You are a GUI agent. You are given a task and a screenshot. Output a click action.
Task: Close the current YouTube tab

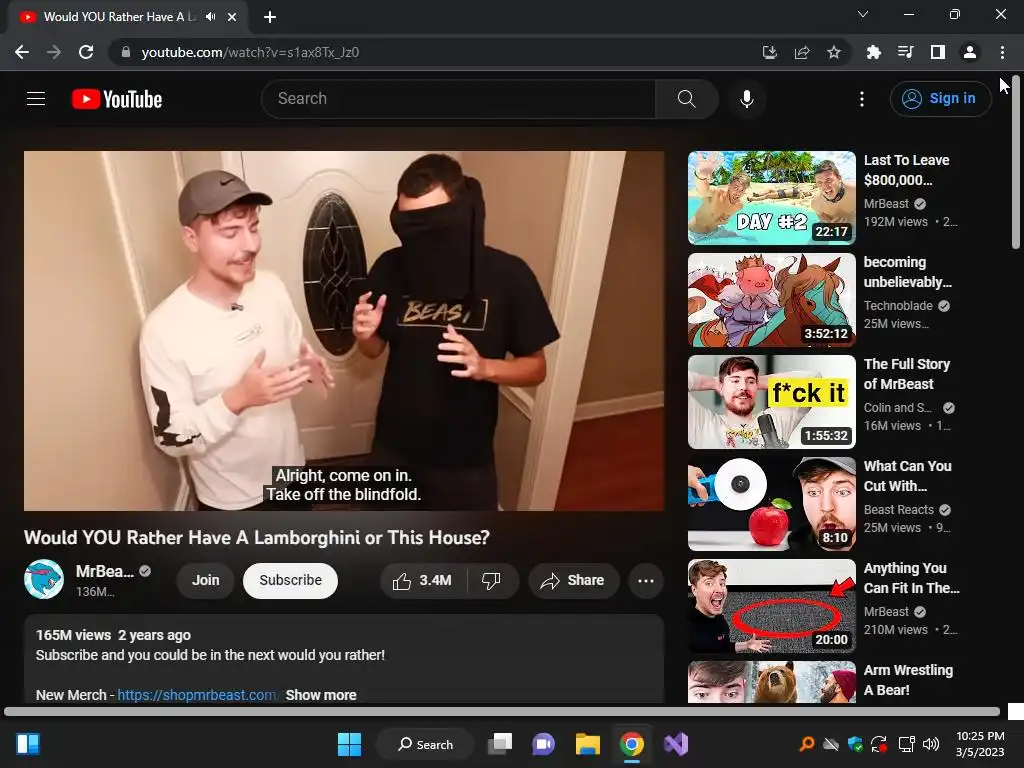pyautogui.click(x=232, y=17)
